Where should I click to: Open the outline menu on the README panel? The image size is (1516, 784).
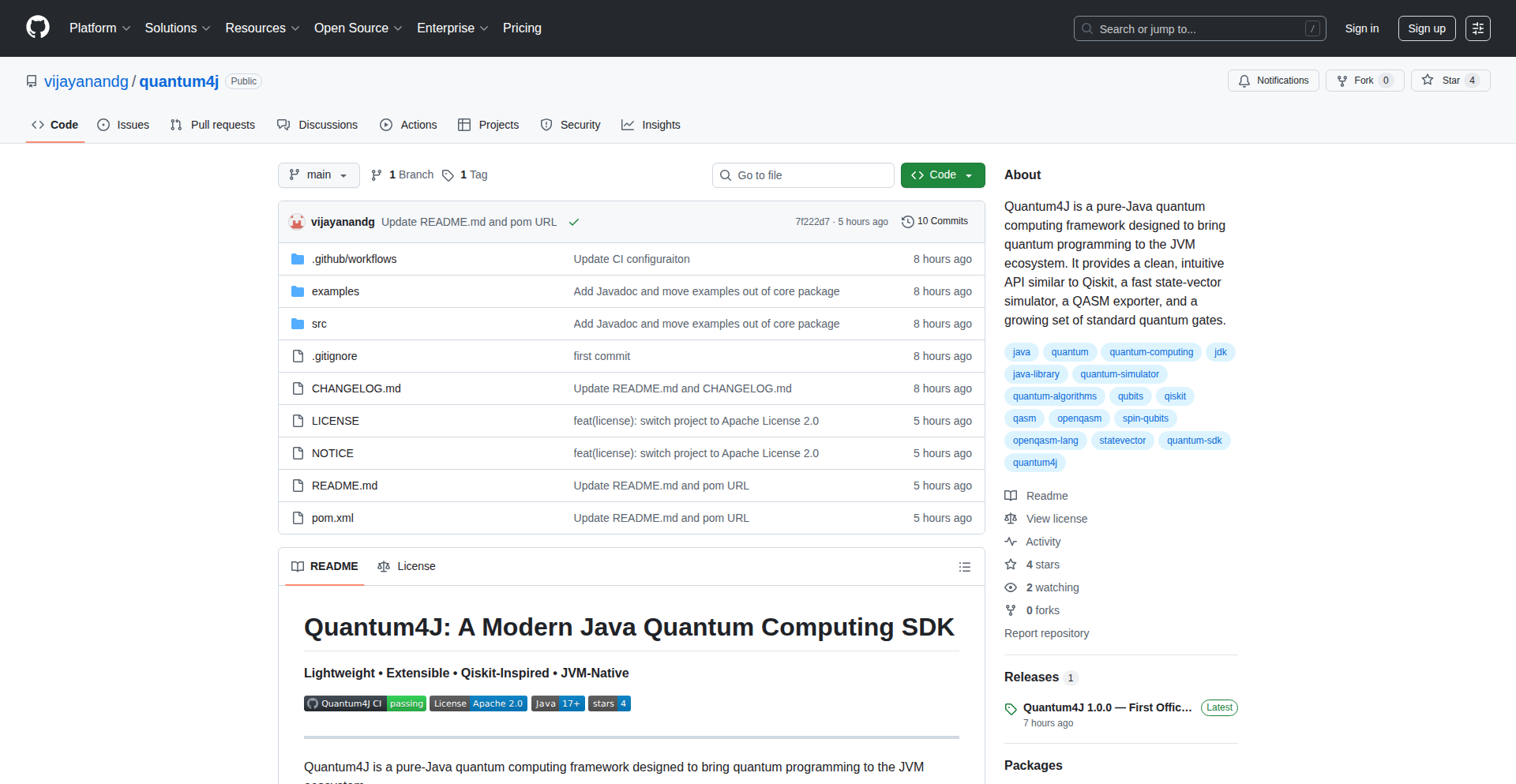964,567
